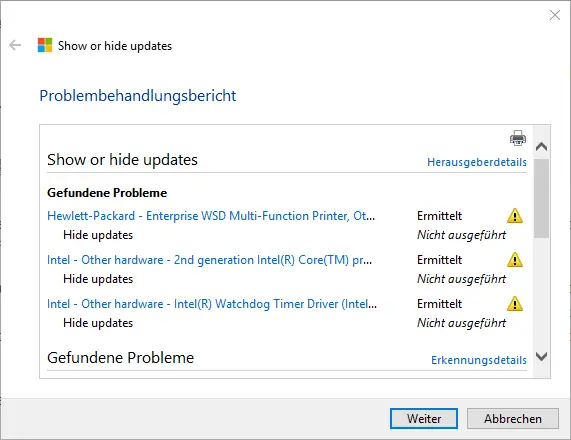Click Hide updates under Watchdog Timer entry
Screen dimensions: 571x440
[98, 323]
